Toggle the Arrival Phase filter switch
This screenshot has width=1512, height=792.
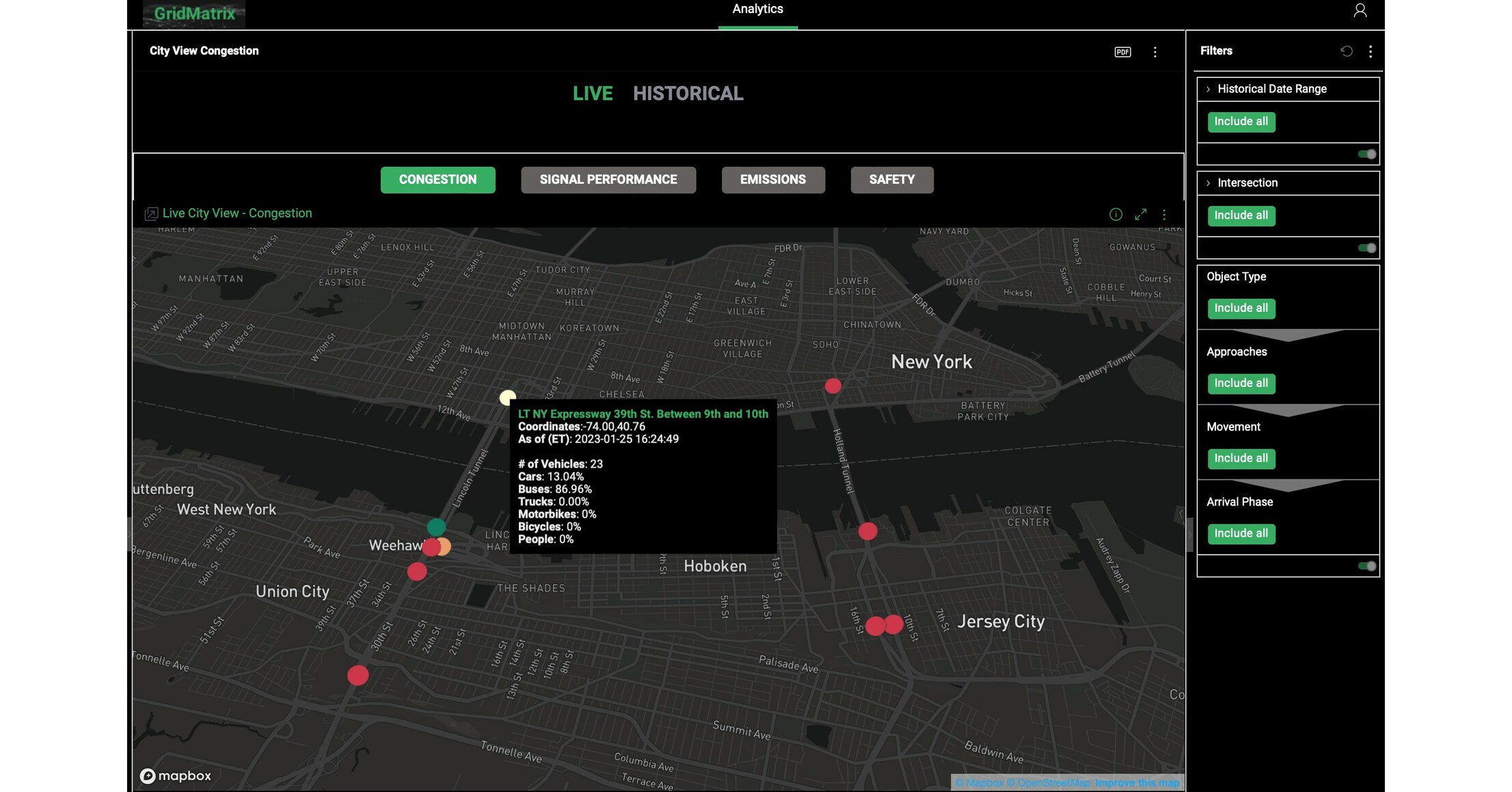[x=1366, y=566]
